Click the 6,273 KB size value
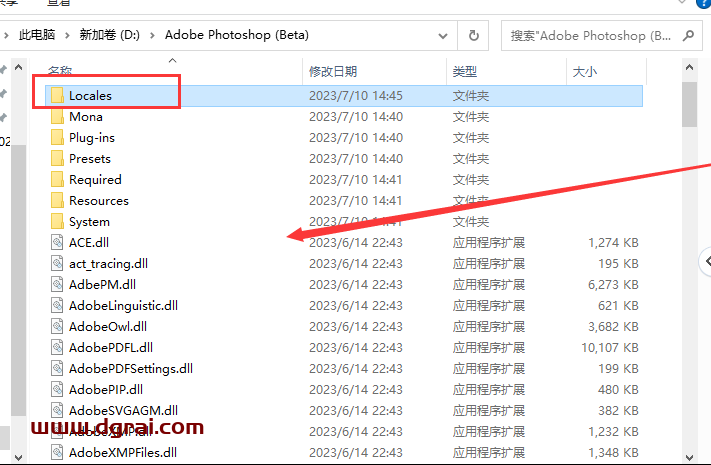The width and height of the screenshot is (711, 465). (x=613, y=284)
